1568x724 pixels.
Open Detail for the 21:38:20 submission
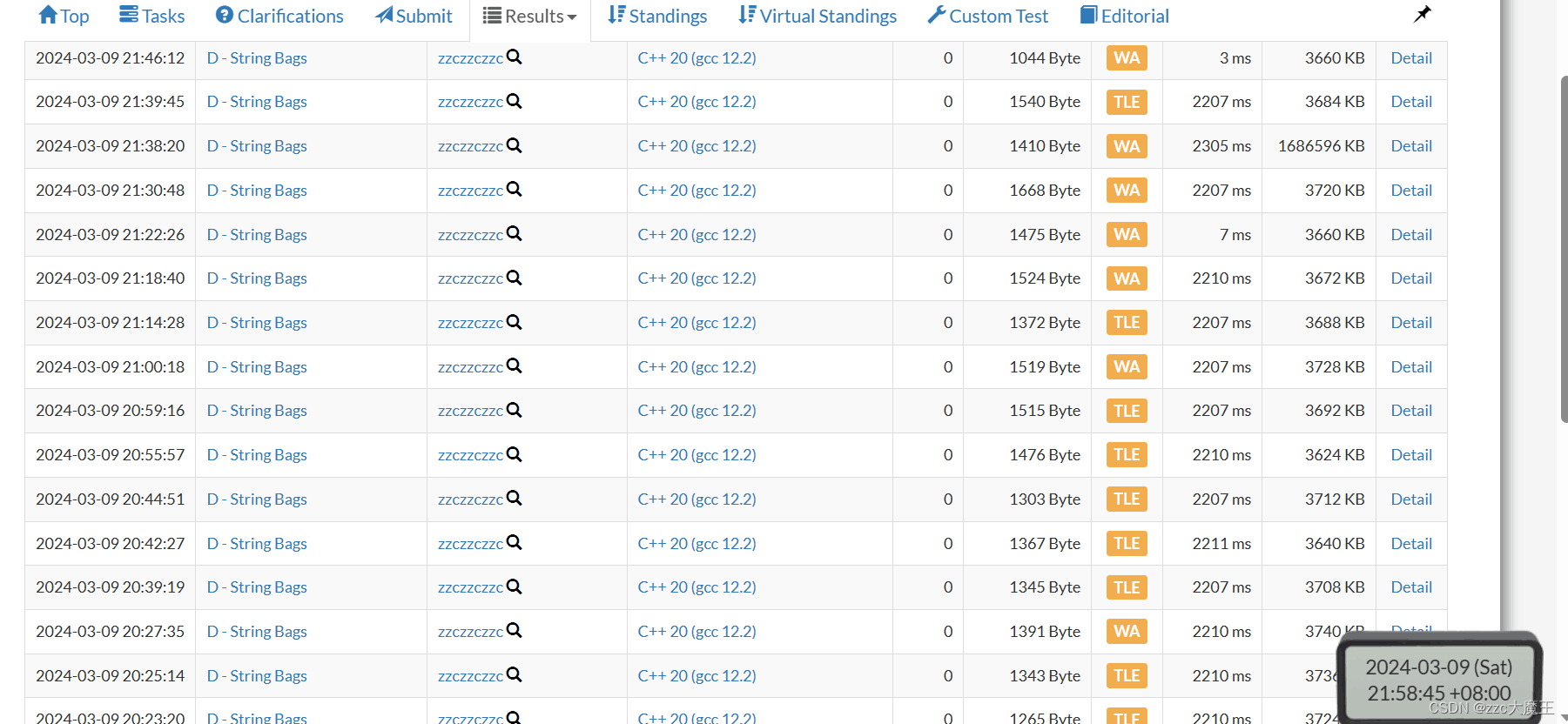1411,145
